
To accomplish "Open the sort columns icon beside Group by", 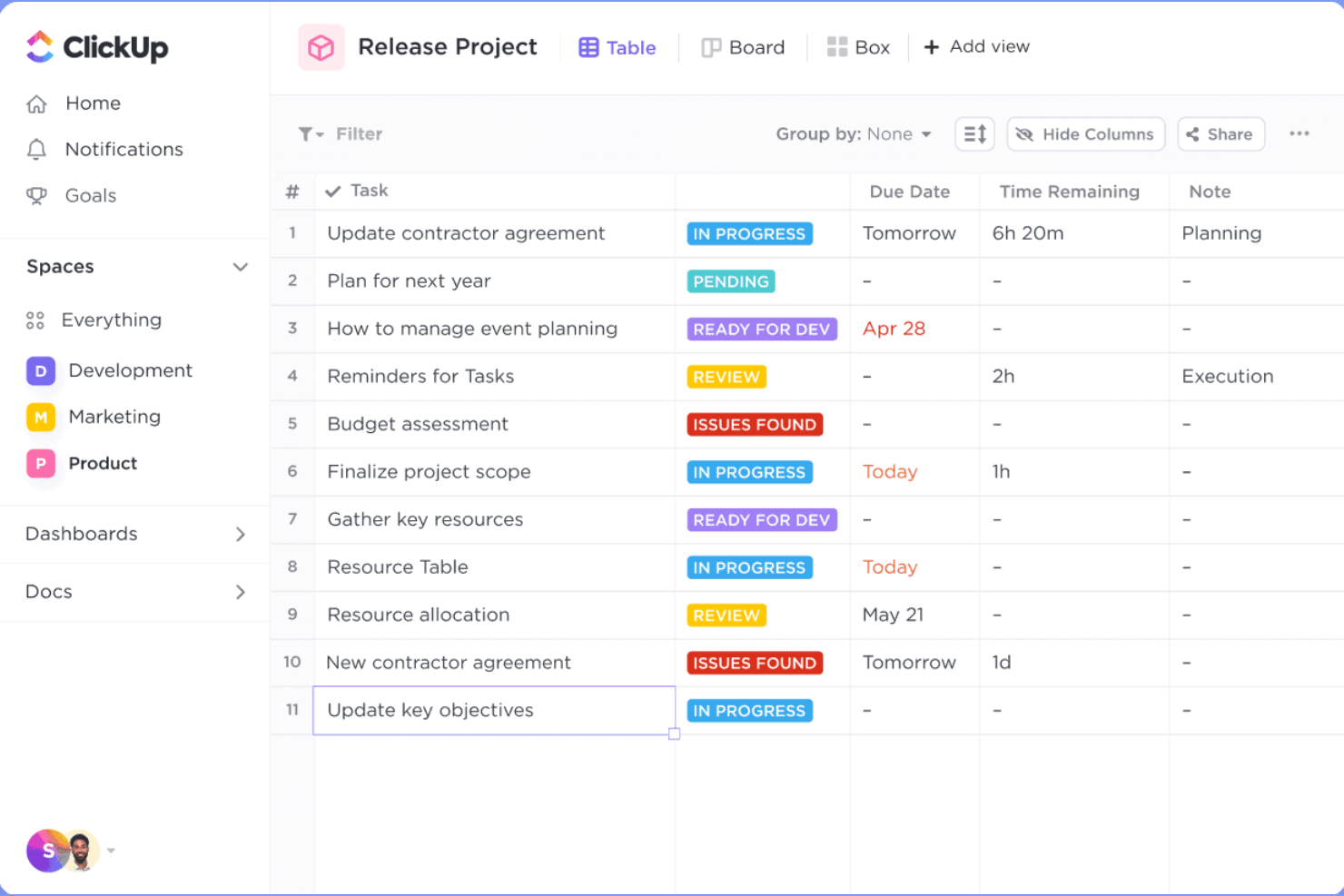I will click(x=974, y=133).
